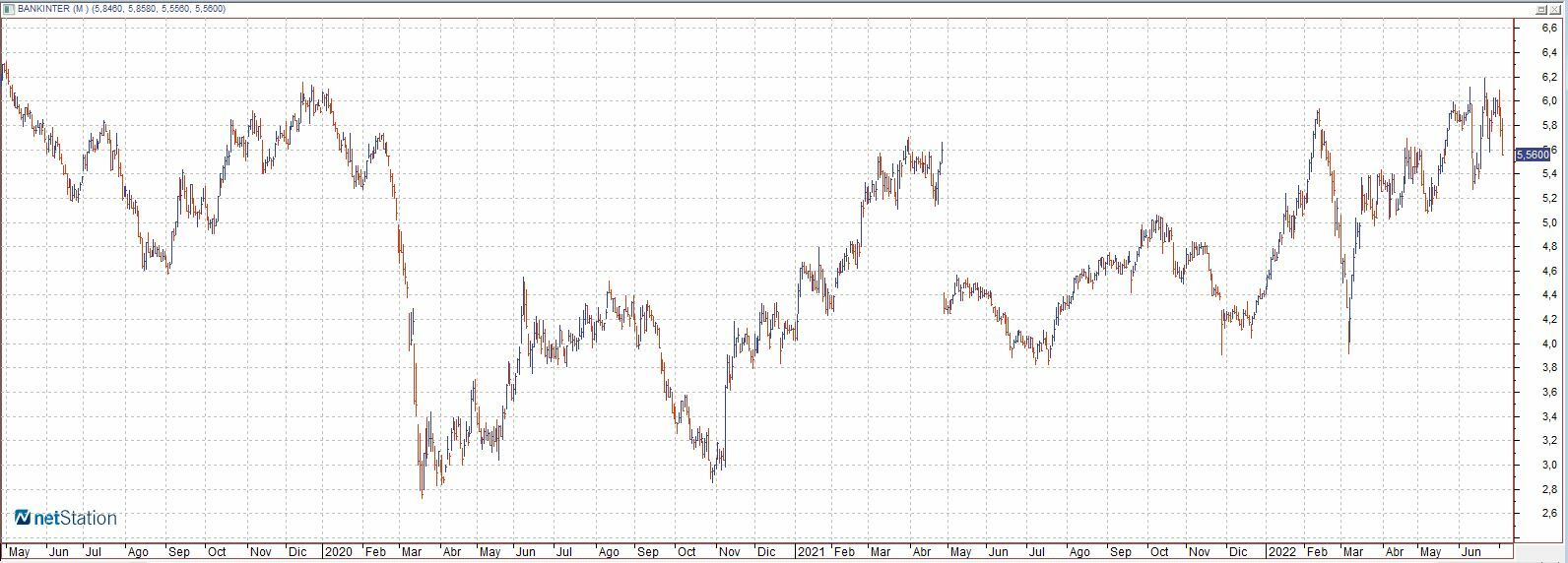This screenshot has height=563, width=1568.
Task: Click the 2,8 price level on the scale
Action: 1549,489
